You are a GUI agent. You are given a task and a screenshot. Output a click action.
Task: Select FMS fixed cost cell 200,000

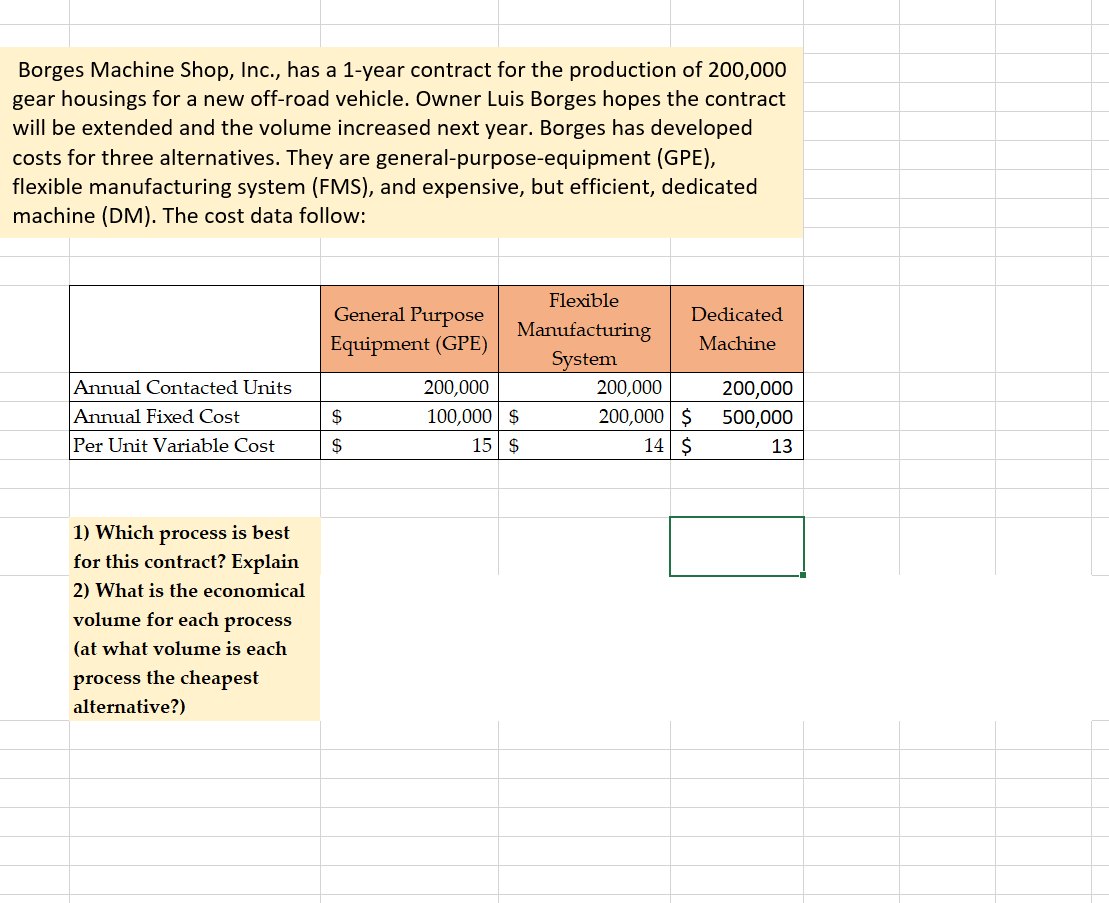point(584,416)
